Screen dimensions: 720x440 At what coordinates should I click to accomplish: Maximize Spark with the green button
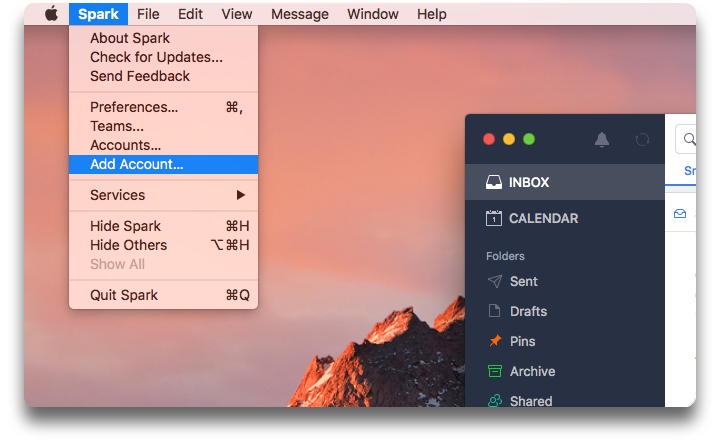click(529, 139)
